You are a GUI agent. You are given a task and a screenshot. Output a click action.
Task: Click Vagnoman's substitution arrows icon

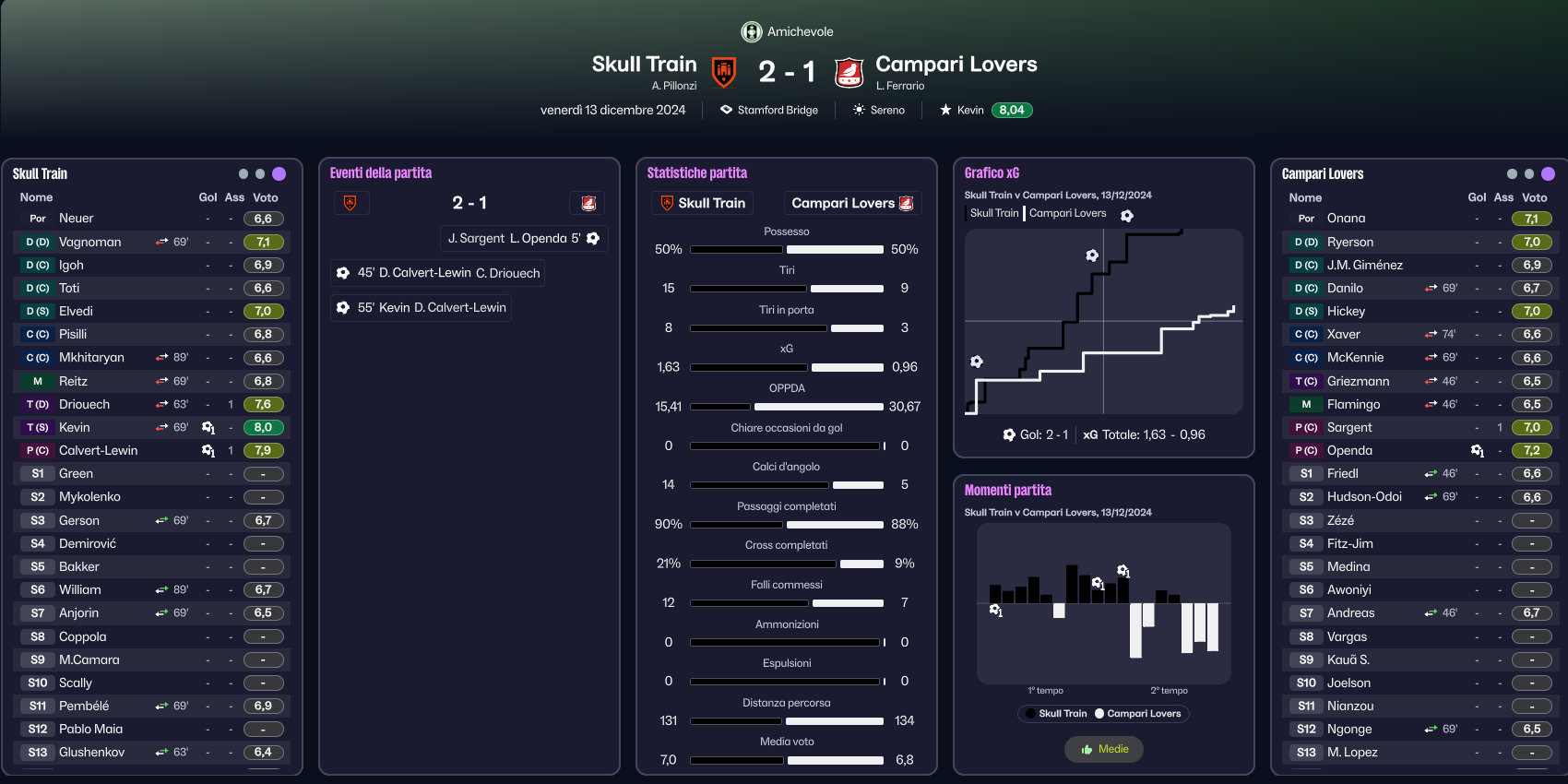click(x=162, y=242)
